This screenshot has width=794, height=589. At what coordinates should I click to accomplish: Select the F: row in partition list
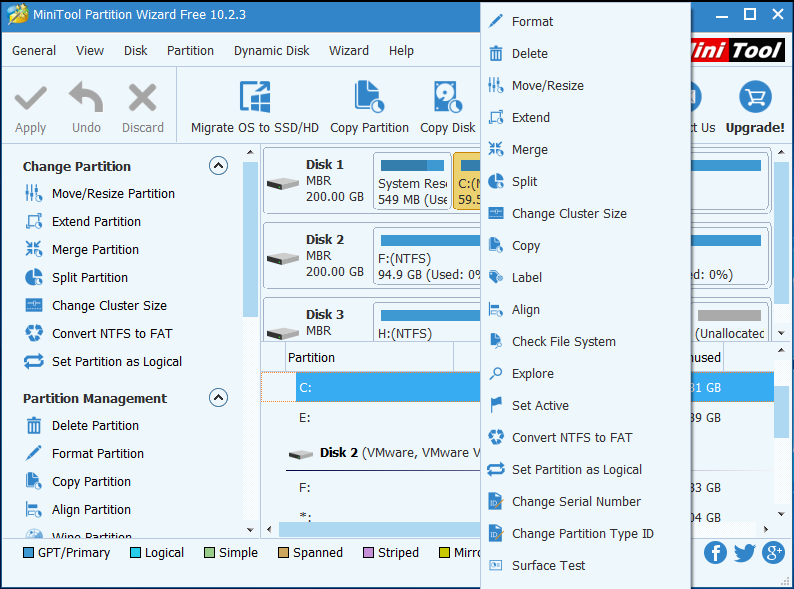371,488
